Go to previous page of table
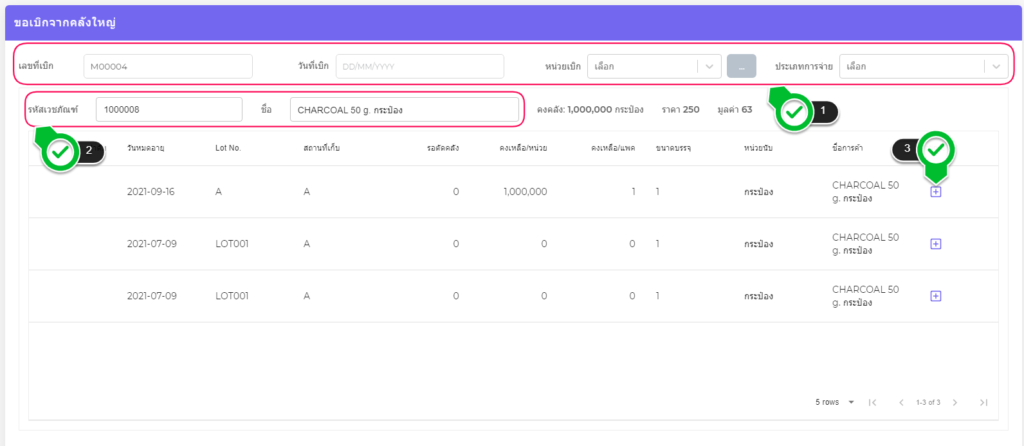 click(901, 402)
